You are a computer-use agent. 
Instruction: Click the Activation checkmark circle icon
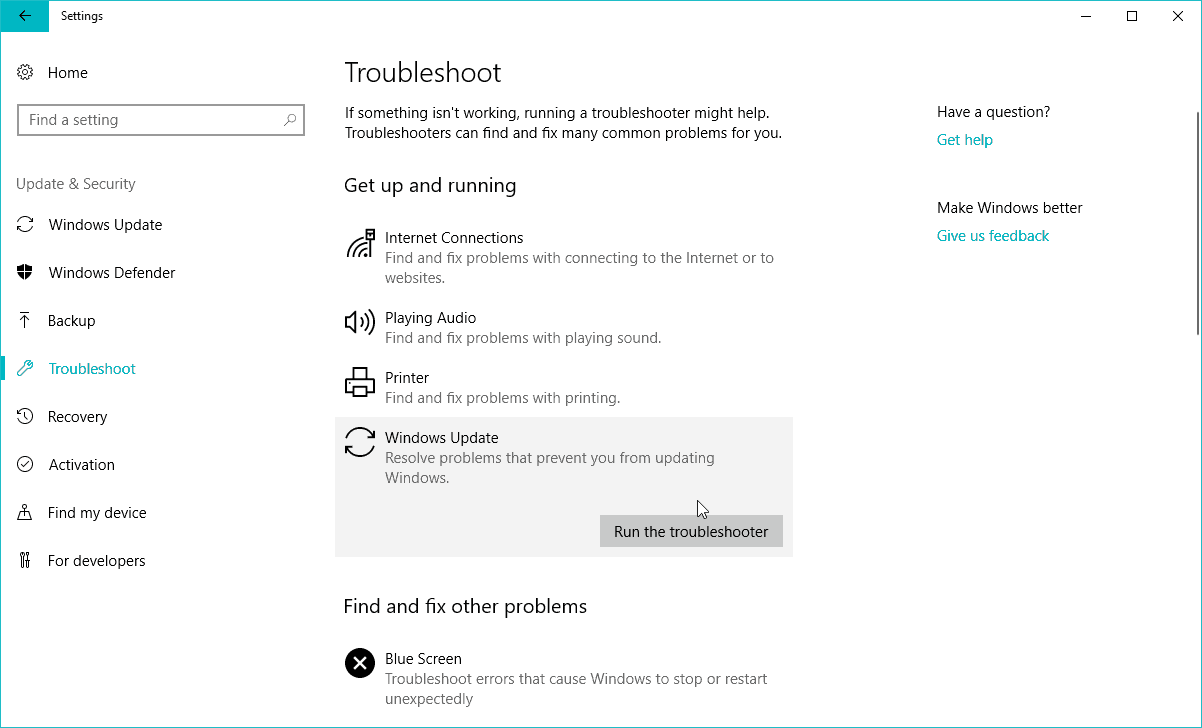[x=26, y=465]
